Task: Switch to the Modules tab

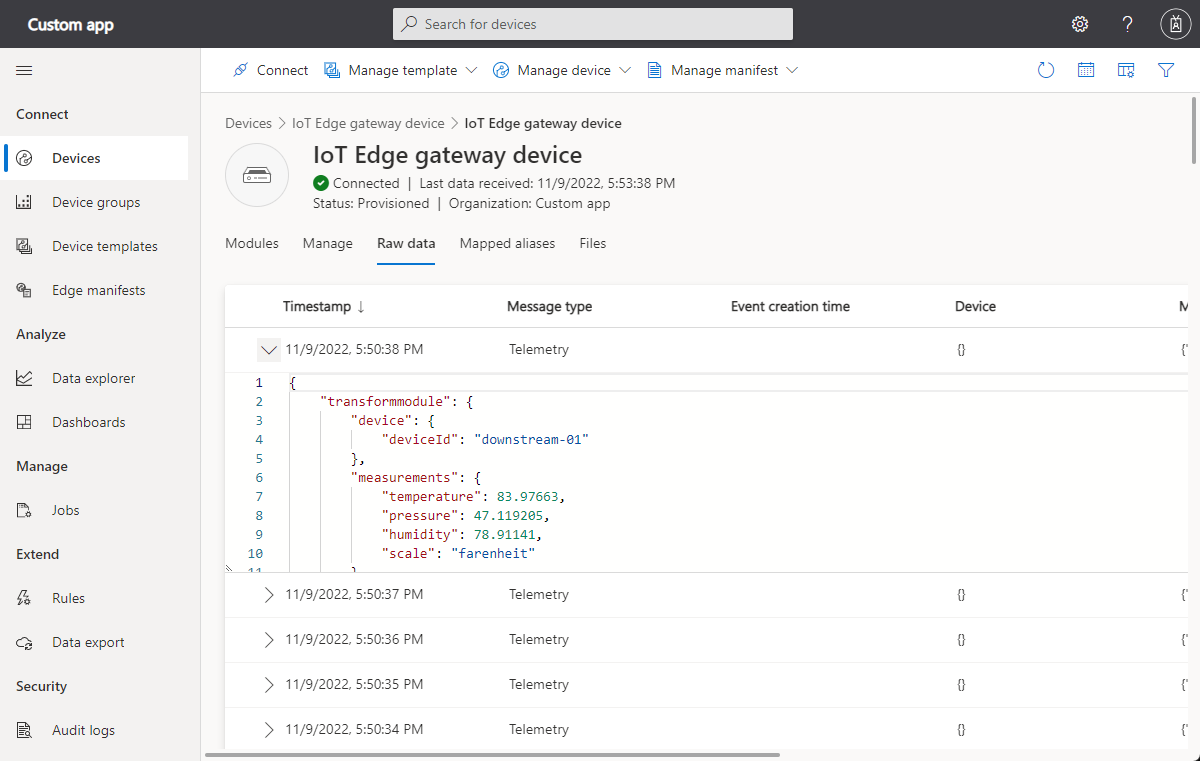Action: (252, 243)
